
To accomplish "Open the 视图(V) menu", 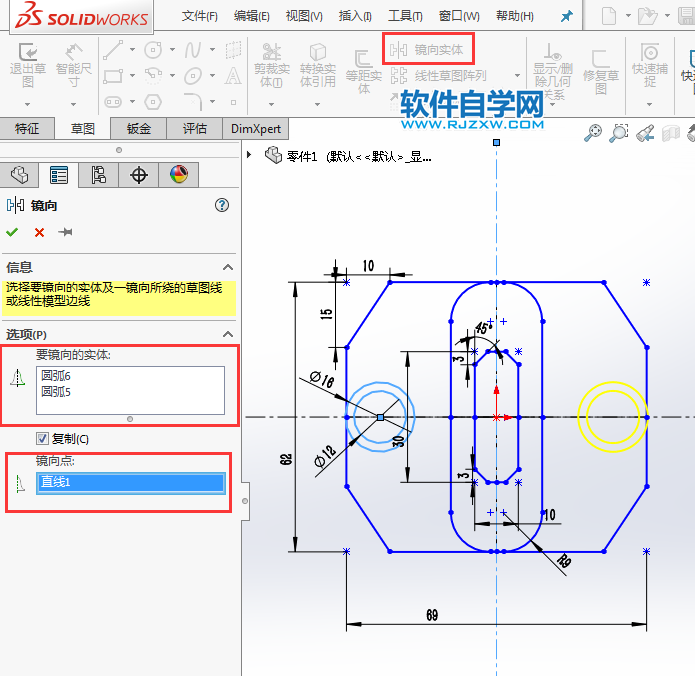I will click(x=304, y=16).
